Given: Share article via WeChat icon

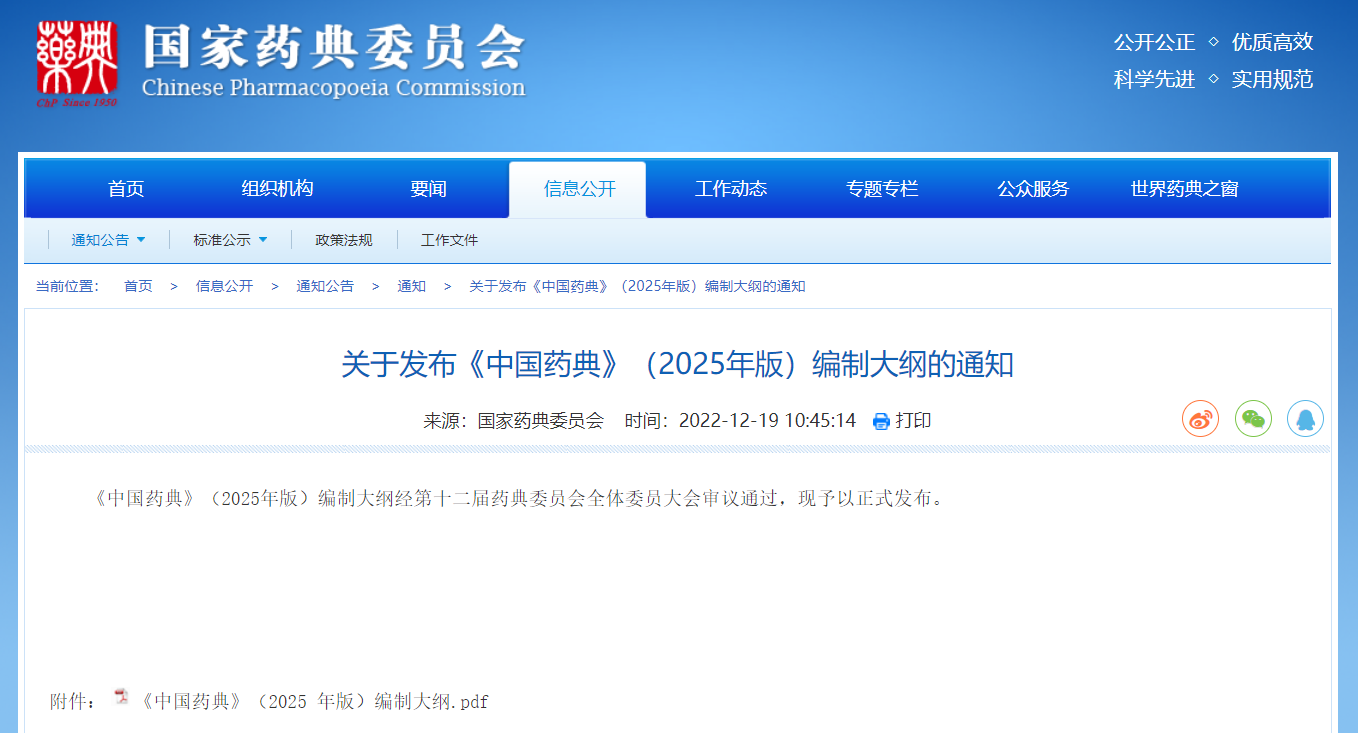Looking at the screenshot, I should (x=1253, y=419).
